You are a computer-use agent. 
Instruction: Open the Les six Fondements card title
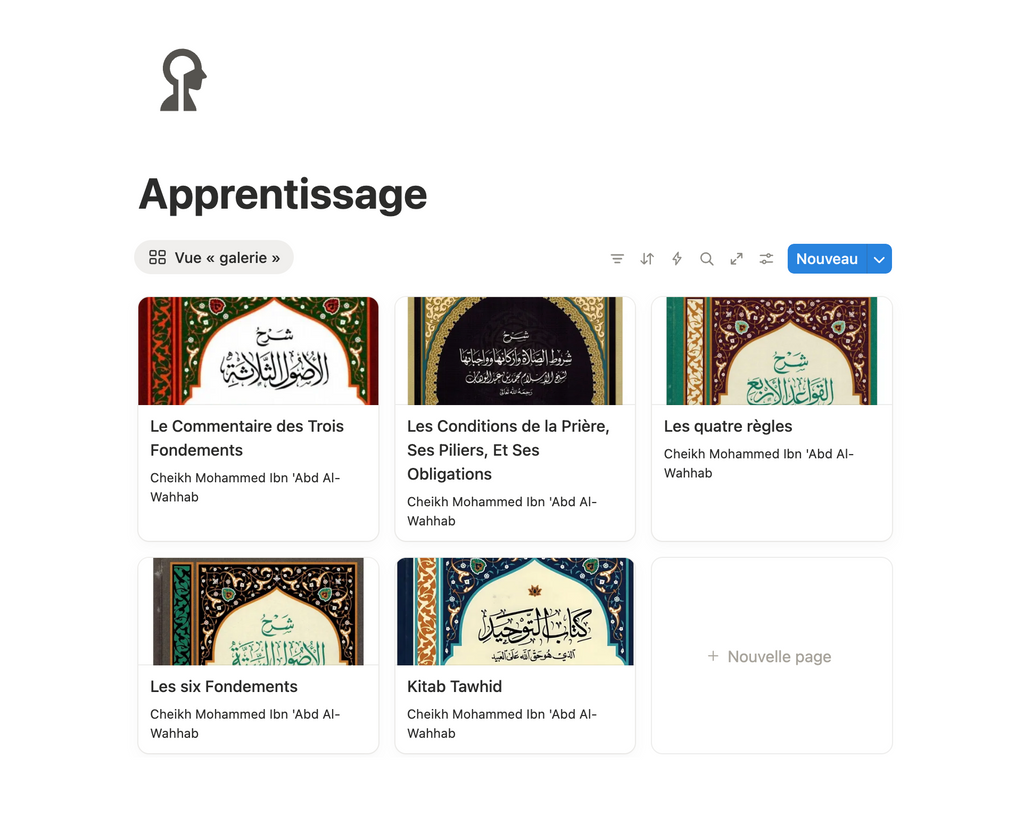[x=224, y=687]
